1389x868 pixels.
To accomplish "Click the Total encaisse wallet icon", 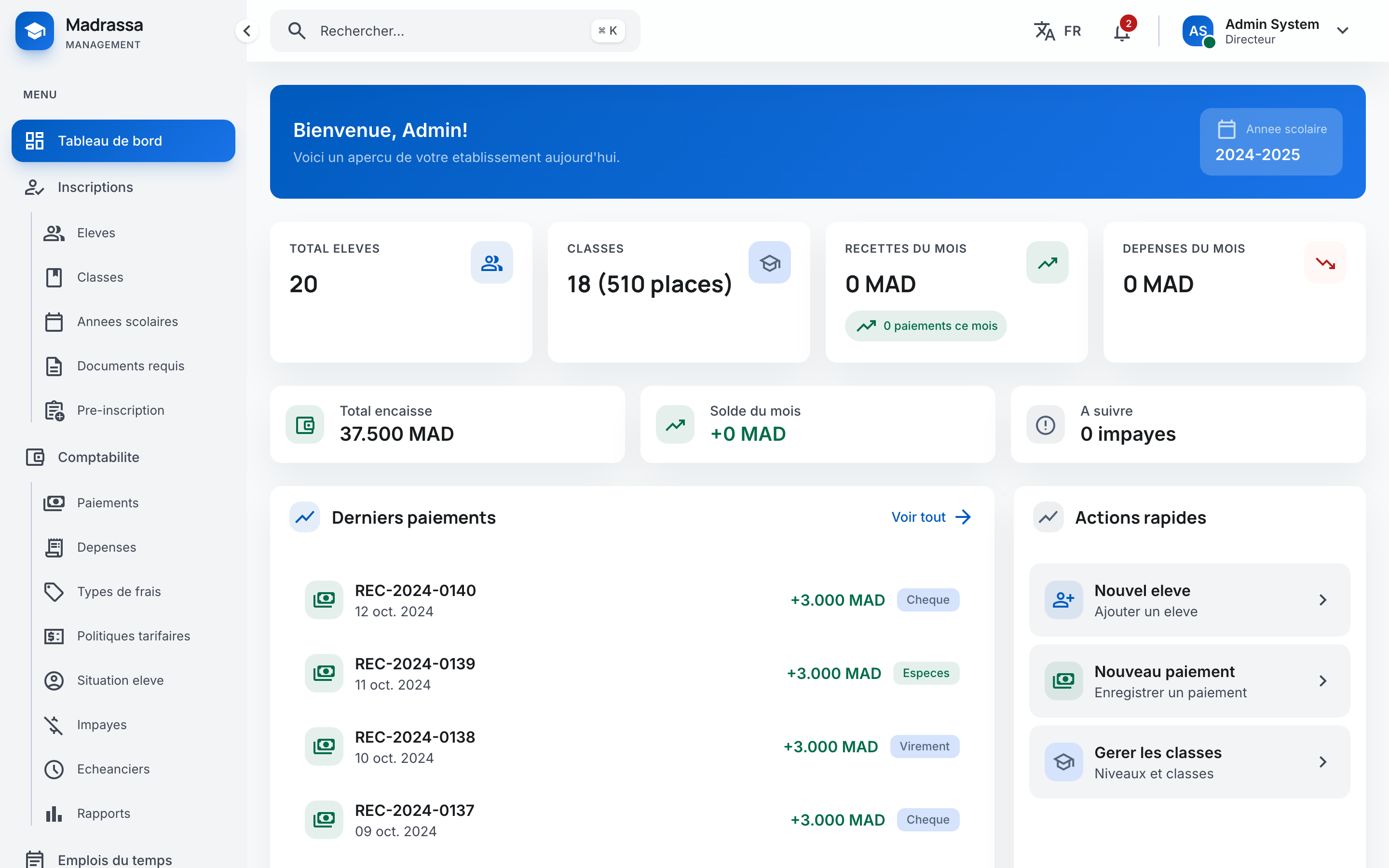I will (305, 425).
